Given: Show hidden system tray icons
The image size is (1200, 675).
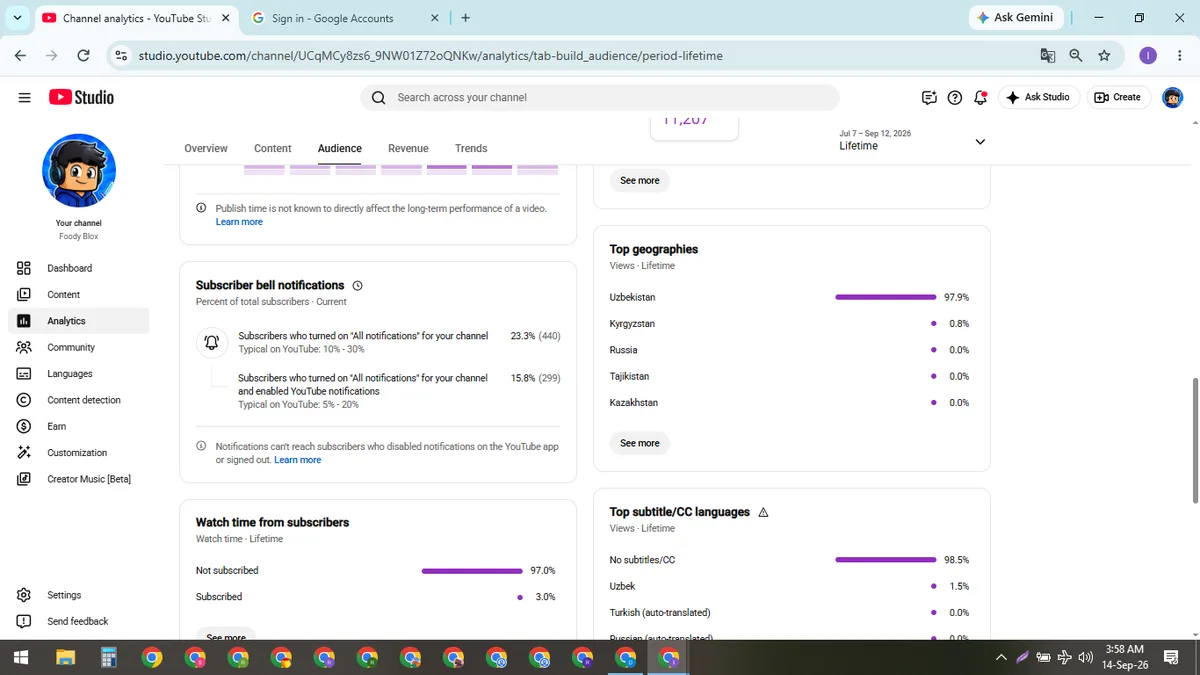Looking at the screenshot, I should click(x=1001, y=657).
